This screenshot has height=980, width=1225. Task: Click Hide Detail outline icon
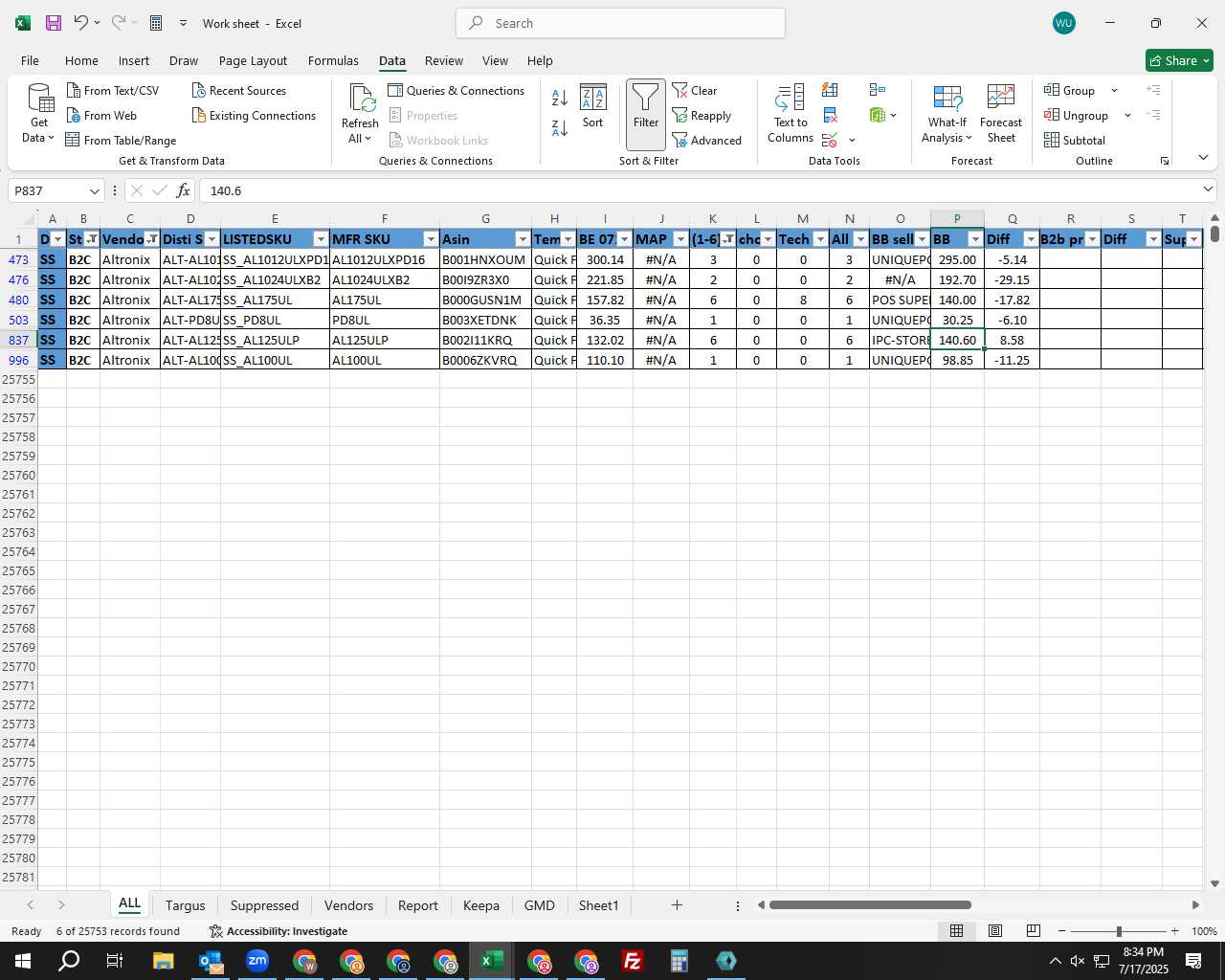click(x=1154, y=115)
